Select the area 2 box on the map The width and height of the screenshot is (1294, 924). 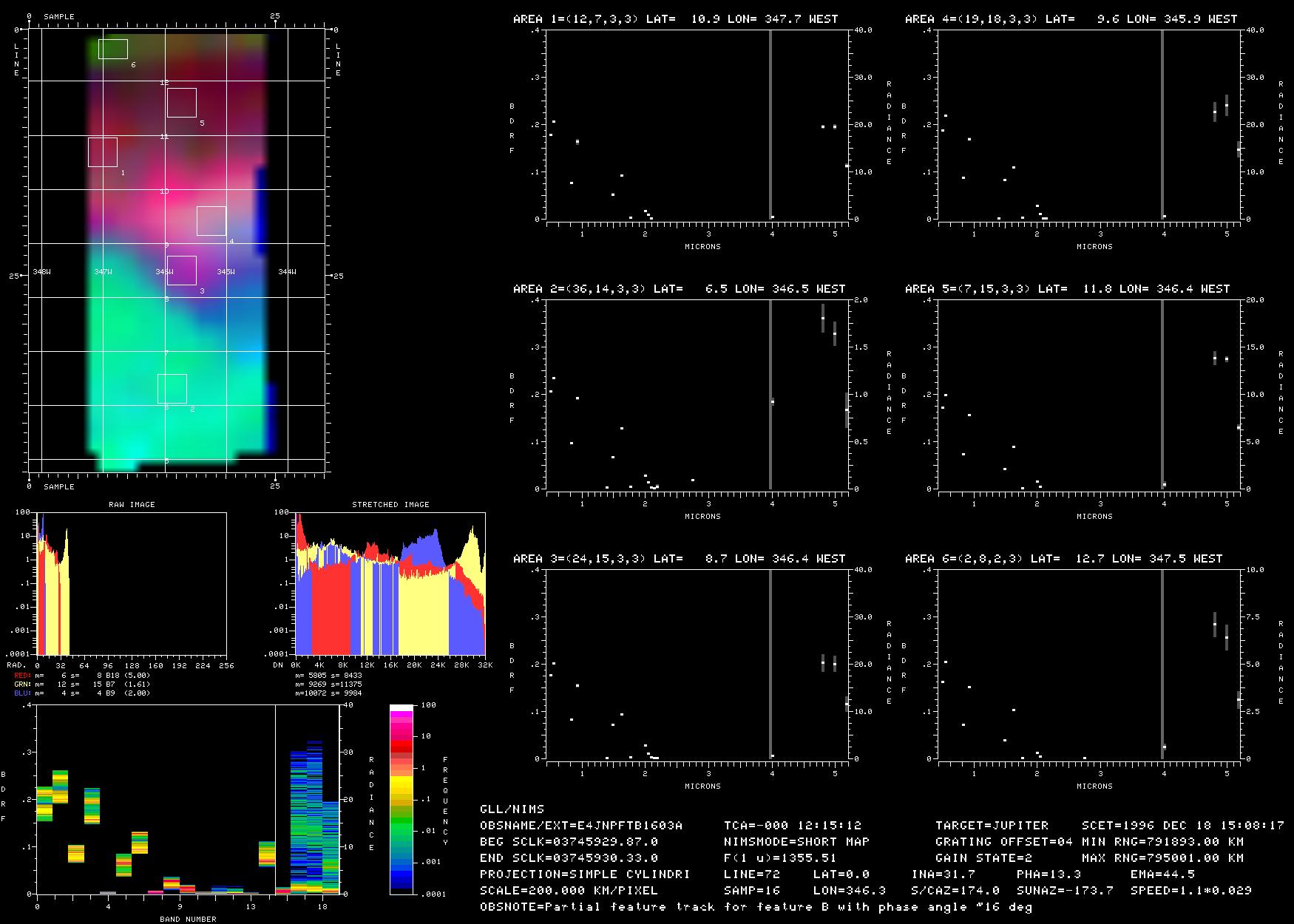[172, 389]
